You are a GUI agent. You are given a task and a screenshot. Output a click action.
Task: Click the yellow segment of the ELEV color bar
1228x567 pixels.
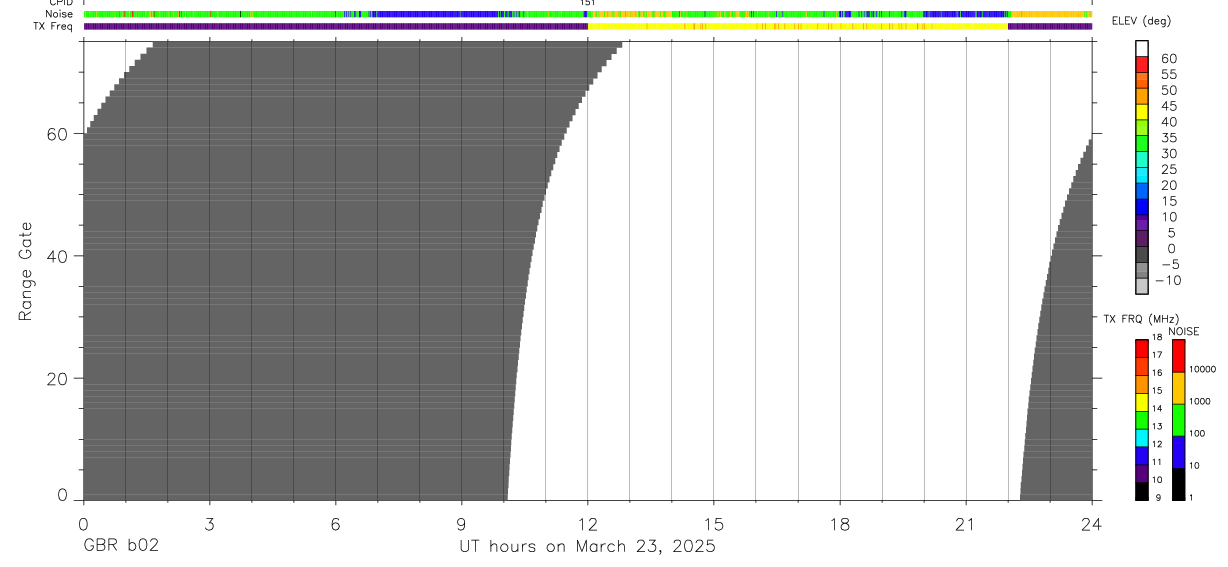[1142, 111]
